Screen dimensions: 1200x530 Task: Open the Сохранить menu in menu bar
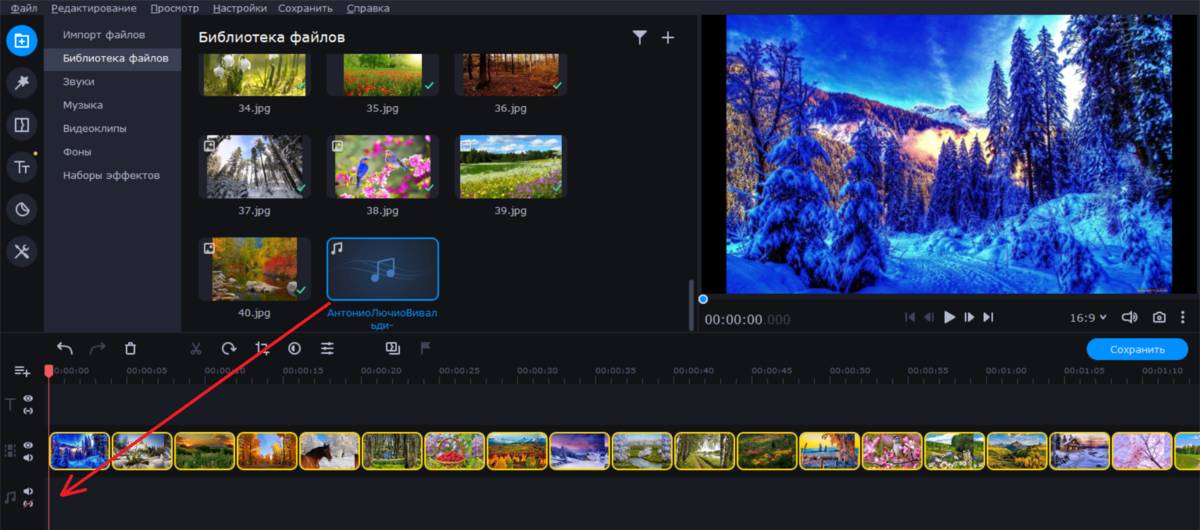point(306,8)
